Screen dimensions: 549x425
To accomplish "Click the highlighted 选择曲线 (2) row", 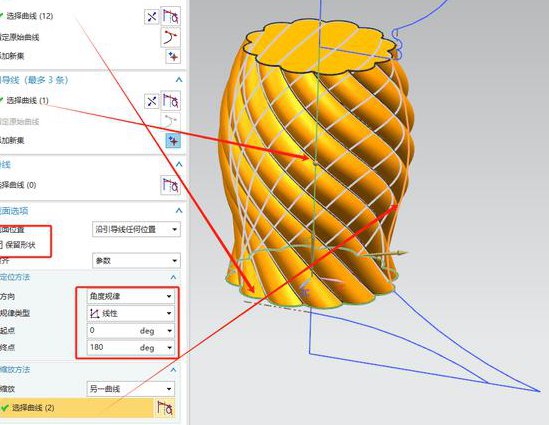I will coord(76,408).
